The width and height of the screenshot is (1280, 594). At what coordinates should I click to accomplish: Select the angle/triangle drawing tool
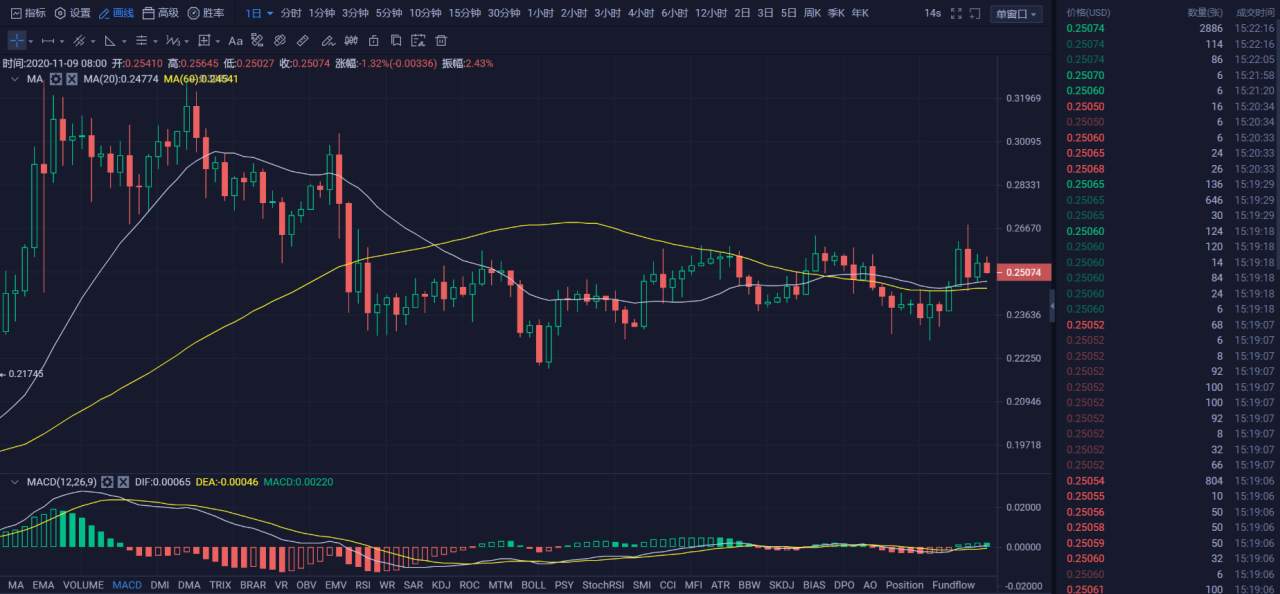coord(110,41)
